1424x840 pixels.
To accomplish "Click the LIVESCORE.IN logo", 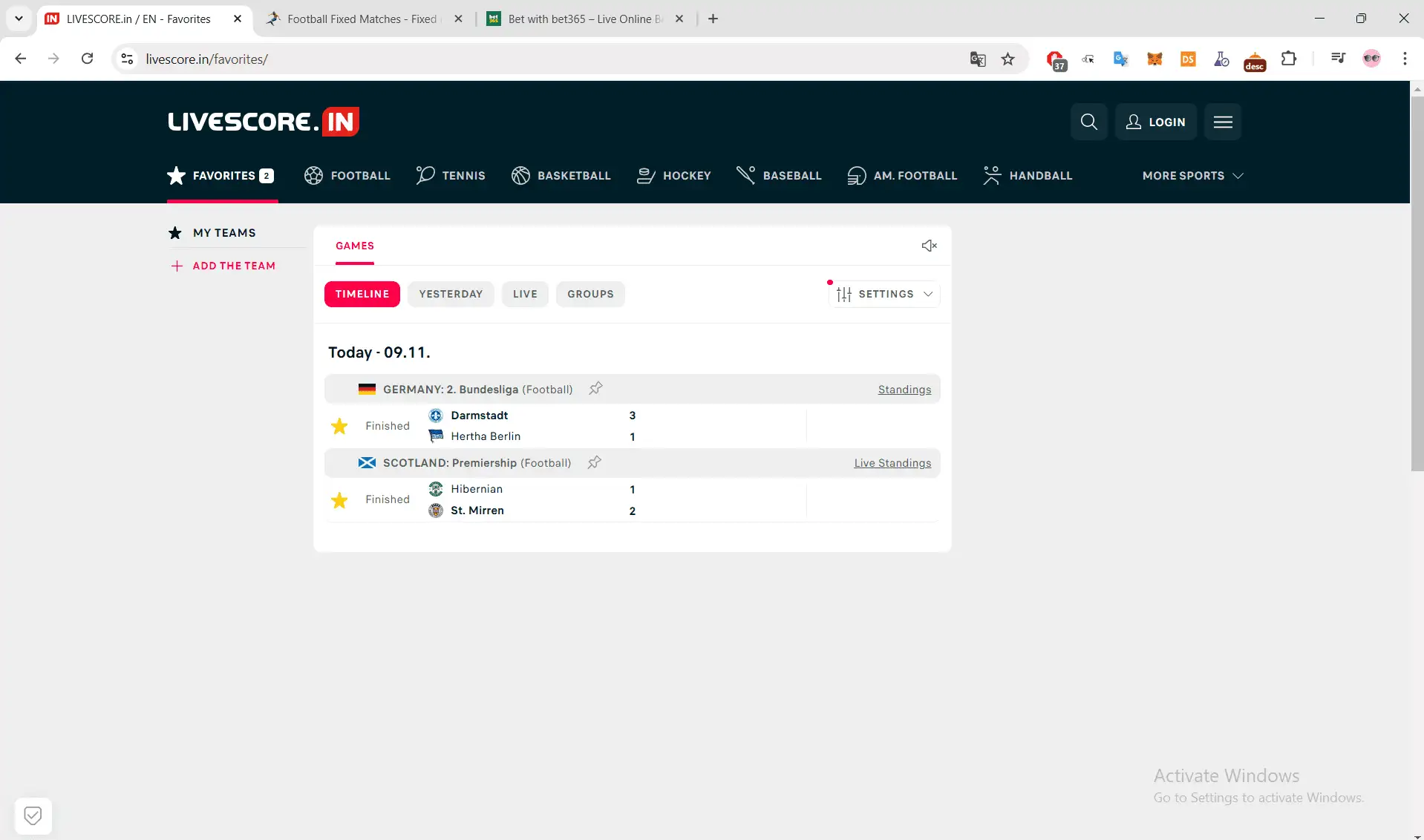I will click(264, 122).
